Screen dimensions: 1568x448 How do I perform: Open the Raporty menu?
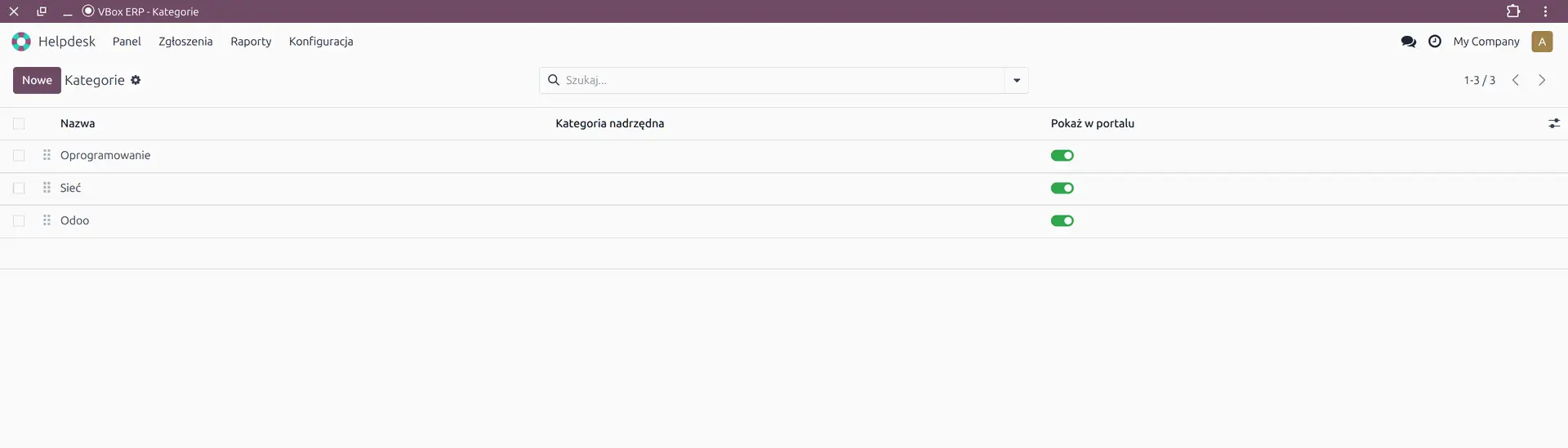point(251,42)
